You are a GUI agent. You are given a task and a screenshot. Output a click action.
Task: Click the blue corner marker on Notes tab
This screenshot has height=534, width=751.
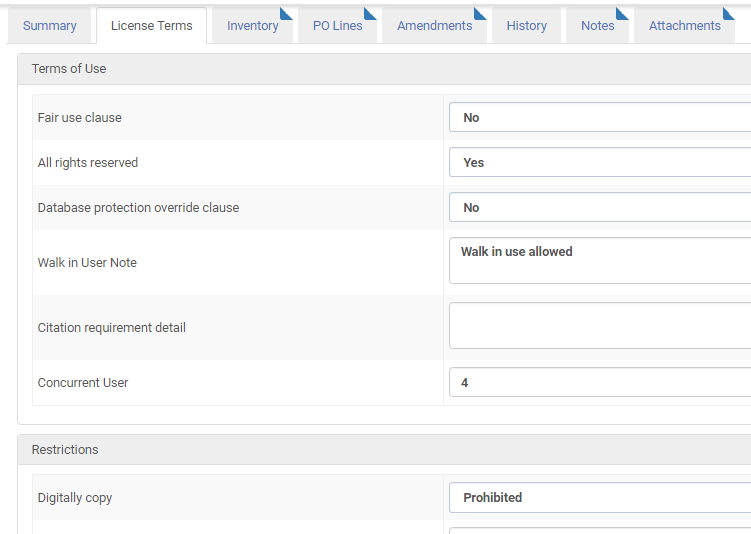tap(623, 12)
